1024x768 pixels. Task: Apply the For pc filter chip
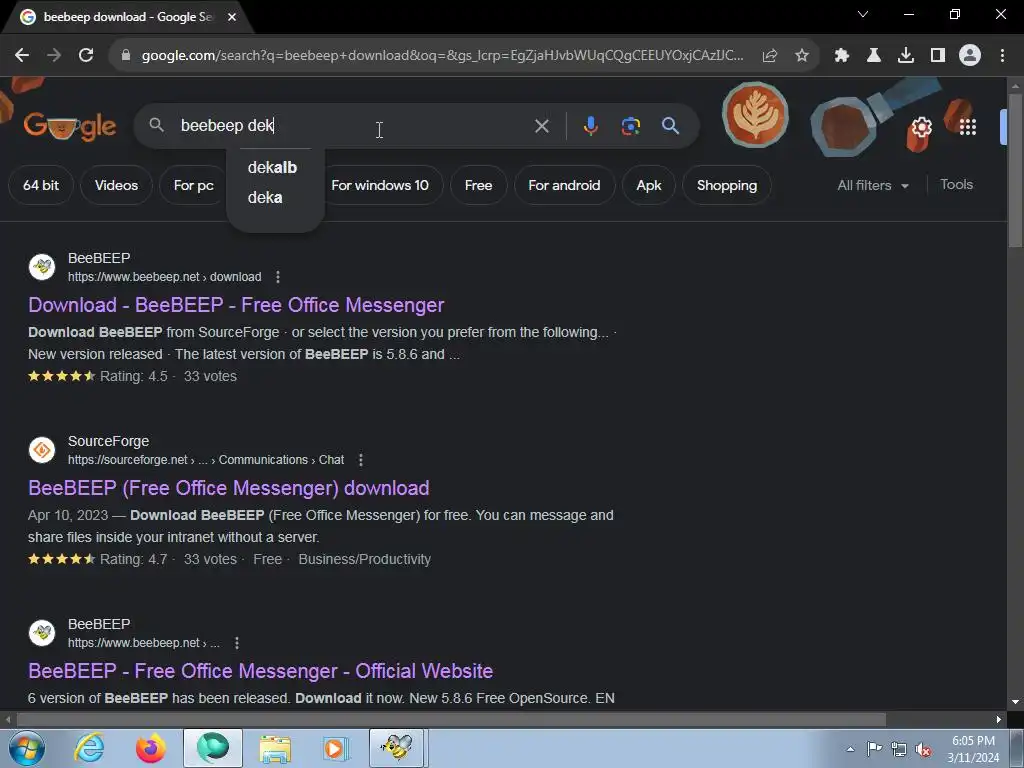(193, 185)
